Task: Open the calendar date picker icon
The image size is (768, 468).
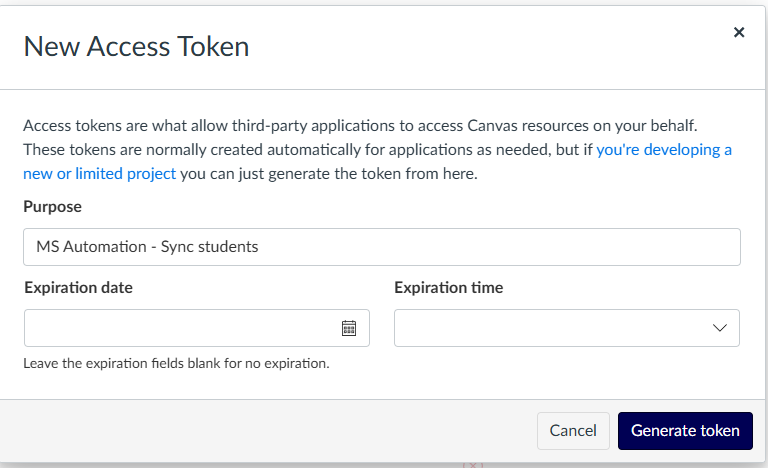Action: coord(349,328)
